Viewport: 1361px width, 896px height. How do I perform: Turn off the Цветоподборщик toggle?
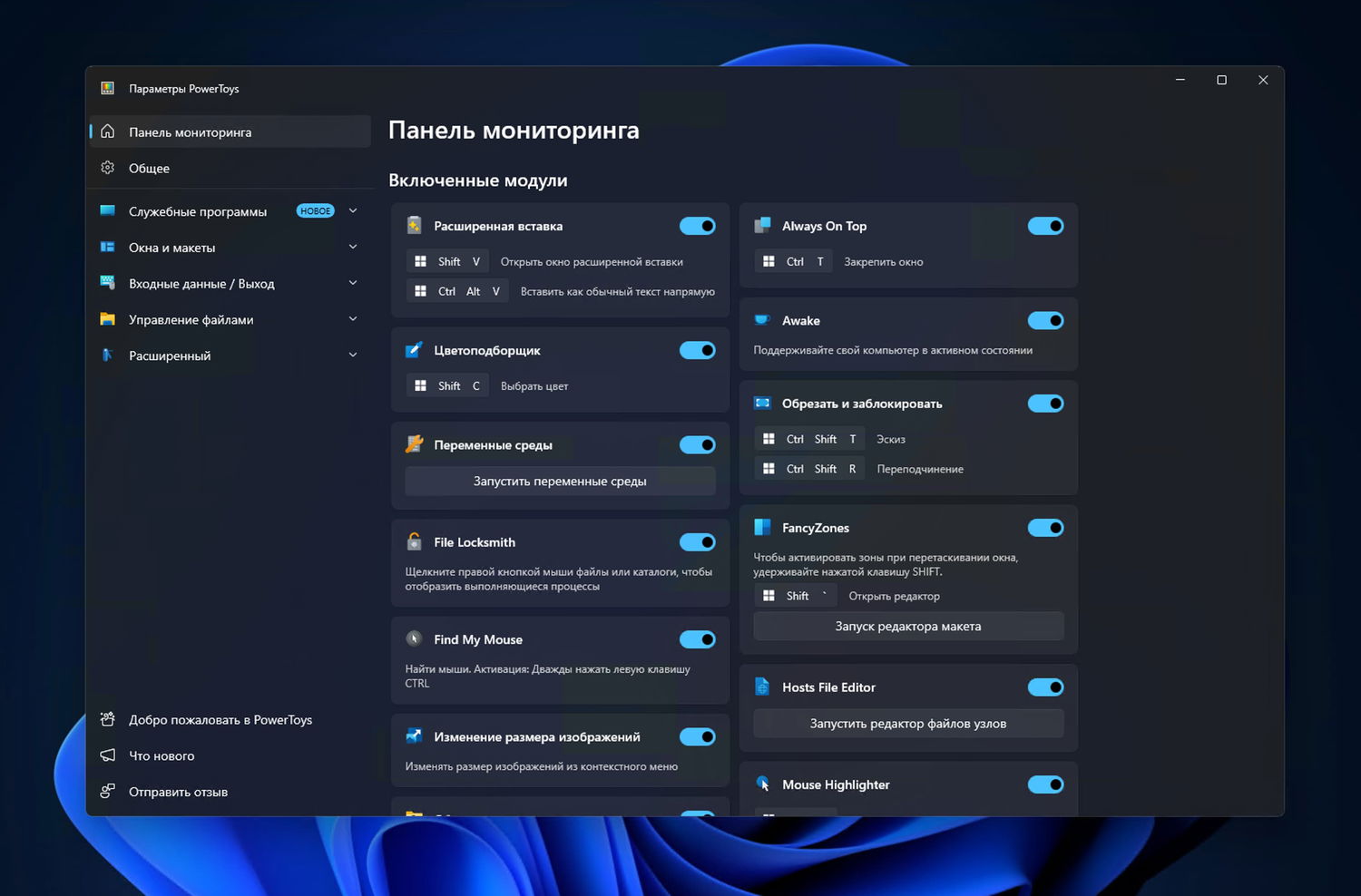pos(698,350)
